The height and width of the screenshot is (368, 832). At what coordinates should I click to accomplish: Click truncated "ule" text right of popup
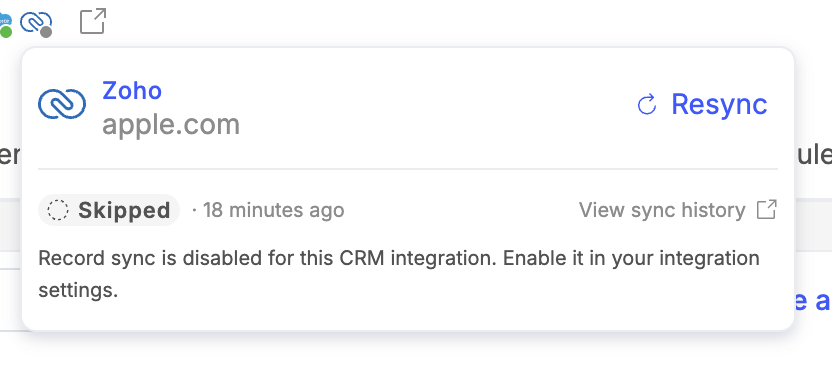[x=813, y=156]
